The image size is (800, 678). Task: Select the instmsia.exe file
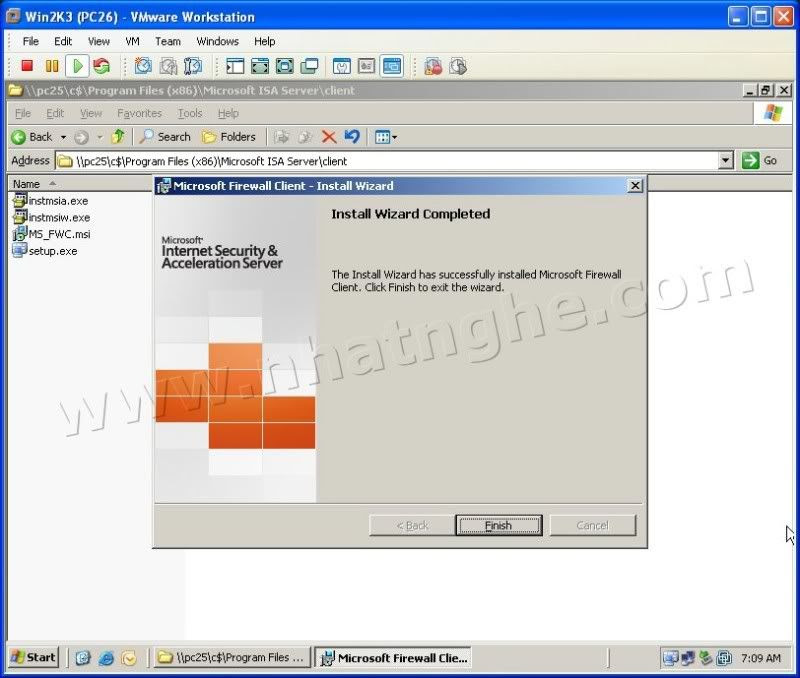coord(51,201)
